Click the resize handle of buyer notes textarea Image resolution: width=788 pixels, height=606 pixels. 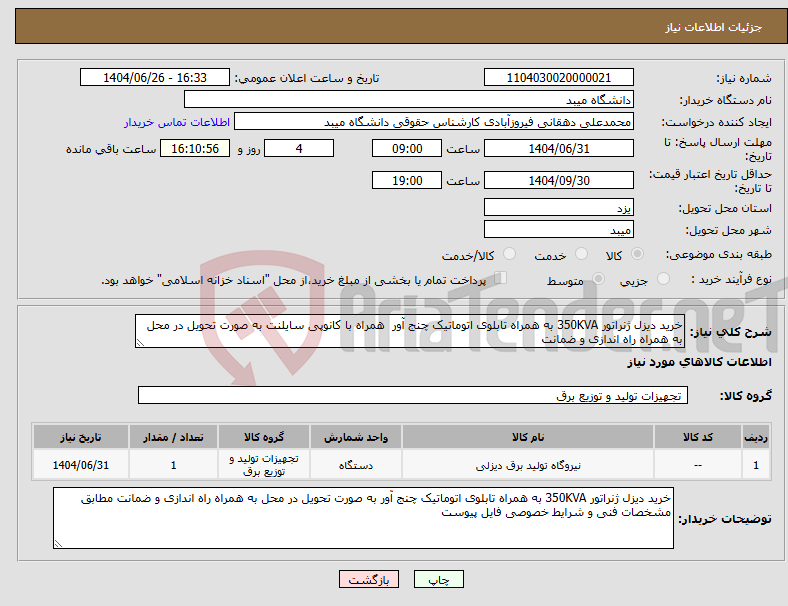pos(58,544)
